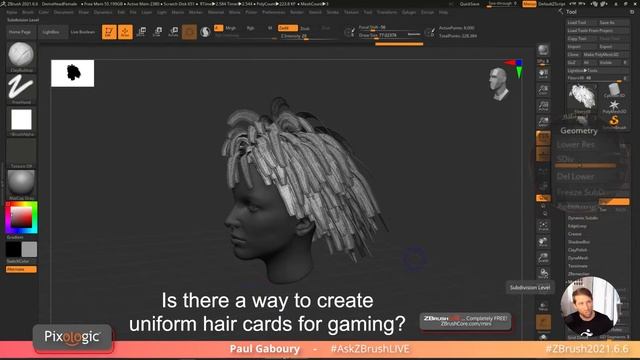The height and width of the screenshot is (360, 640).
Task: Click the QuickSave button
Action: (x=469, y=4)
